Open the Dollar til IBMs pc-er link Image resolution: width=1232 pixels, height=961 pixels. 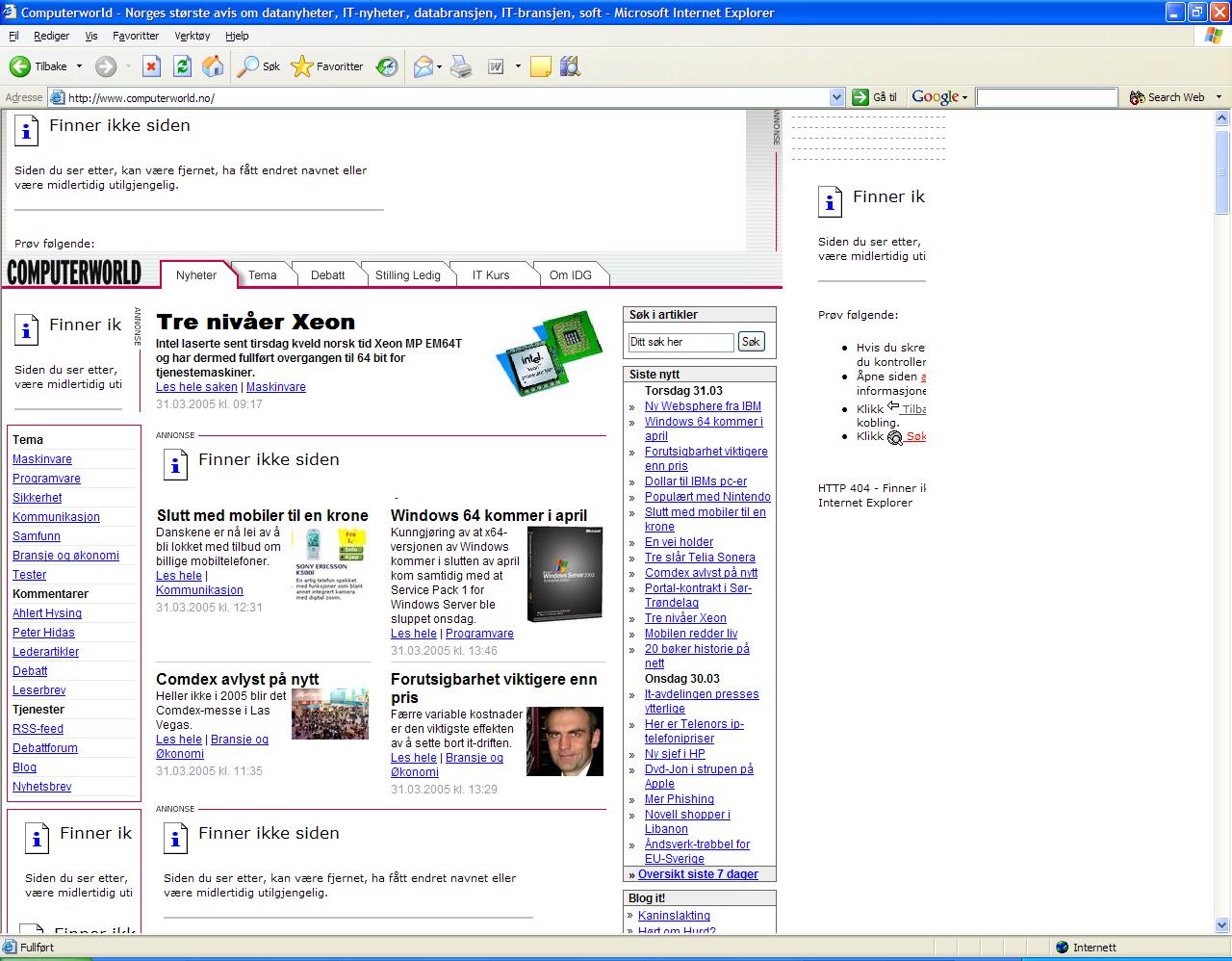(696, 481)
